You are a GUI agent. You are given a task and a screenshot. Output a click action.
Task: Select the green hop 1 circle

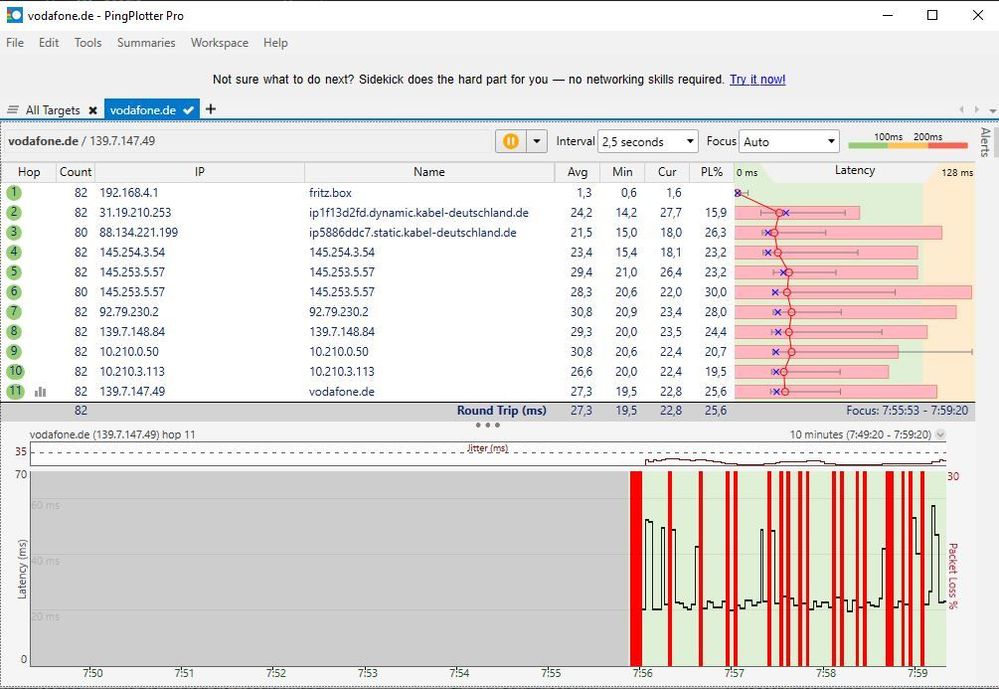[x=15, y=192]
